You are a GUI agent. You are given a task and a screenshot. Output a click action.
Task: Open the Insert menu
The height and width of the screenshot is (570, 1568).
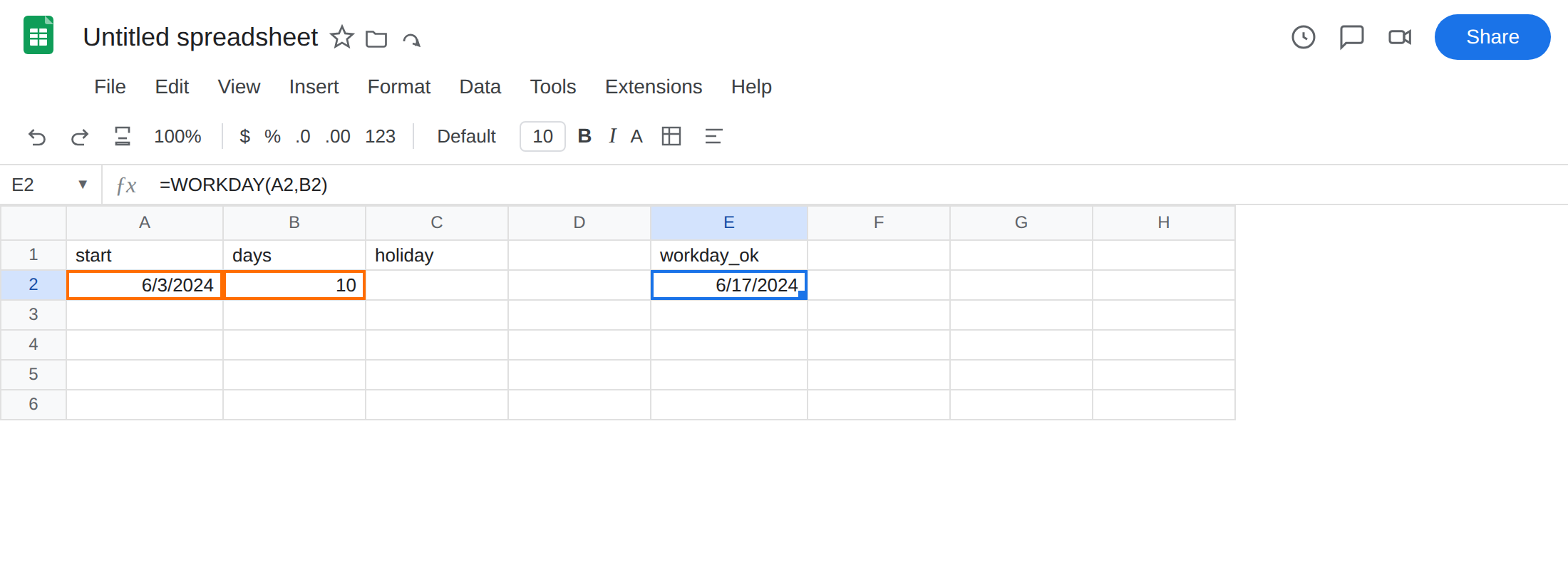click(314, 87)
